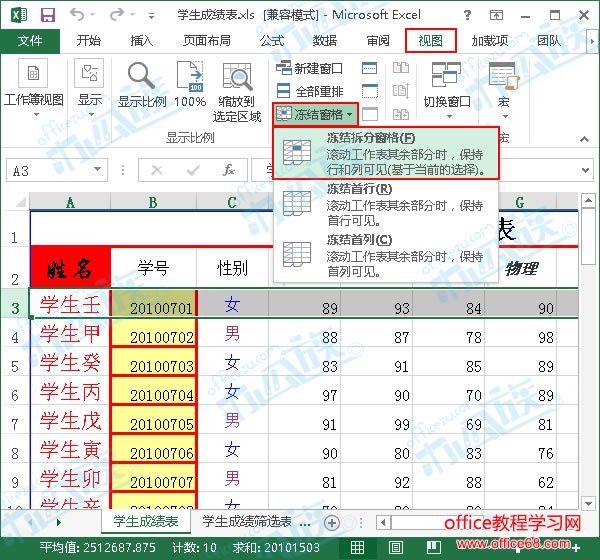Image resolution: width=600 pixels, height=560 pixels.
Task: Click the Split window icon
Action: [370, 69]
